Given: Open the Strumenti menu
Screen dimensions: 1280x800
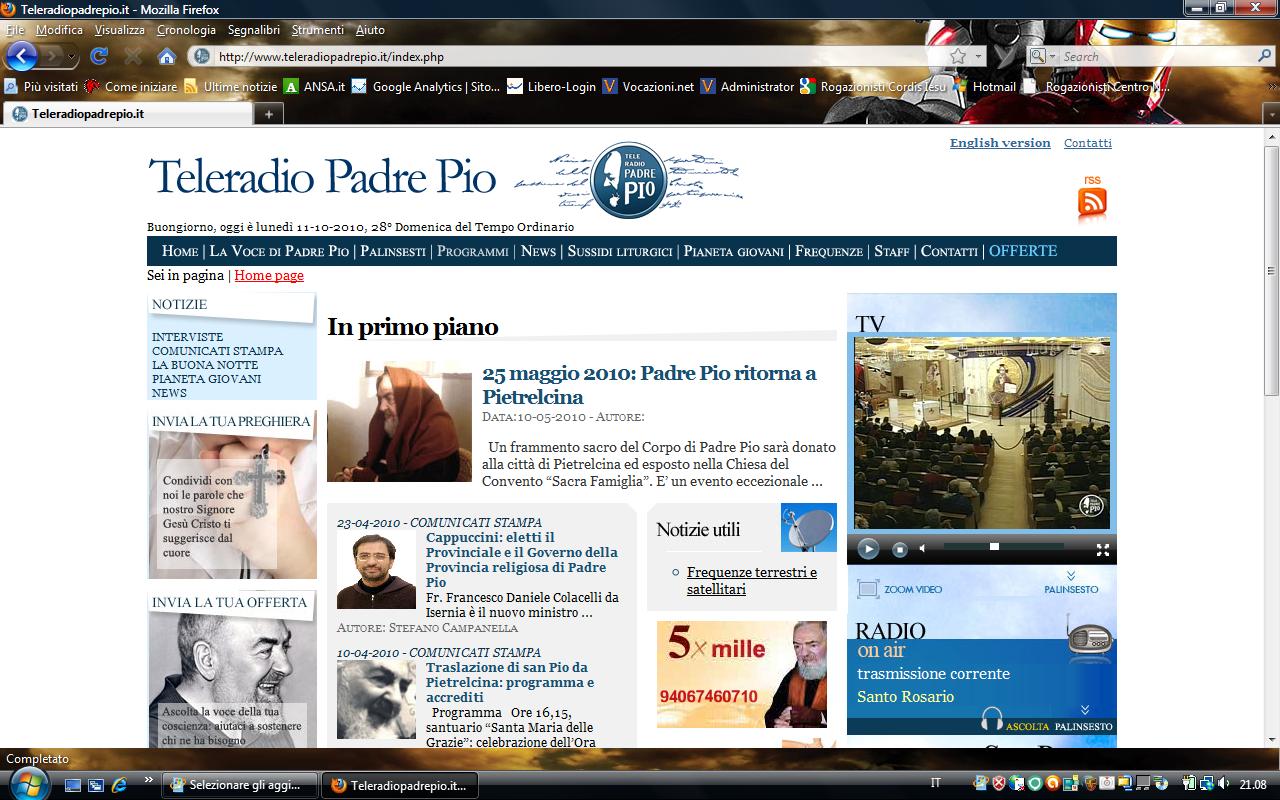Looking at the screenshot, I should [x=317, y=30].
